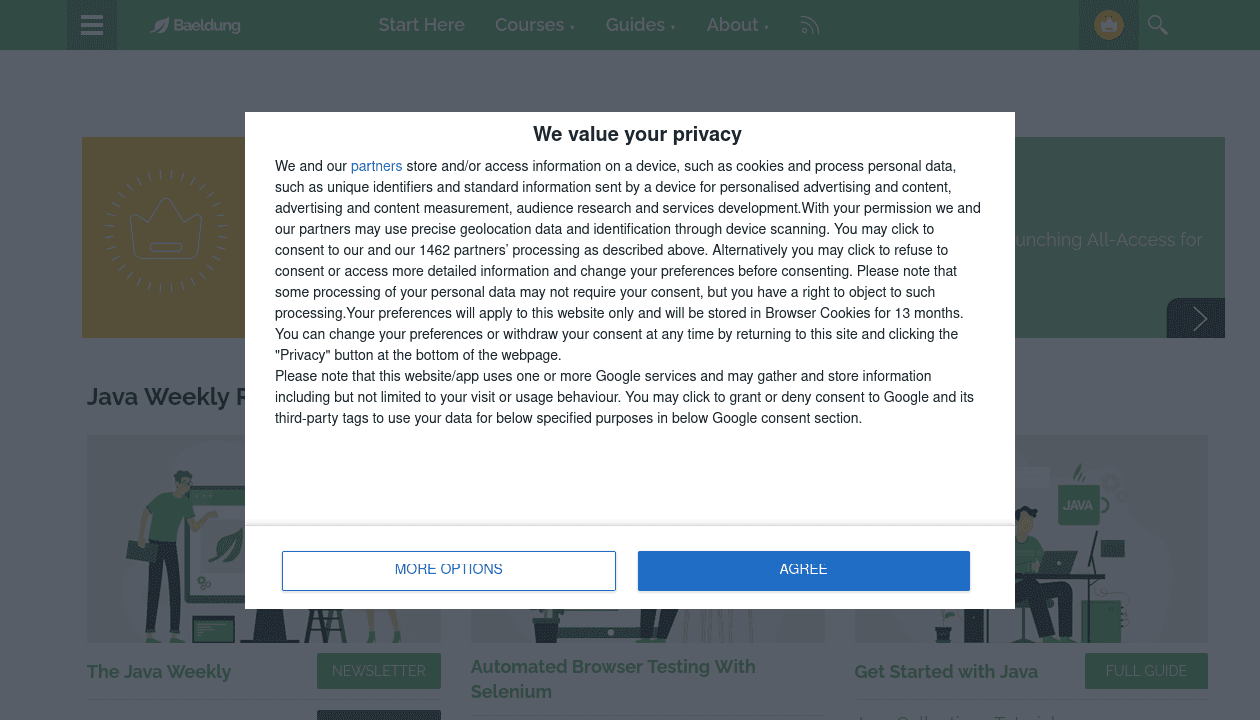This screenshot has height=720, width=1260.
Task: Click the next arrow on the banner
Action: [x=1199, y=319]
